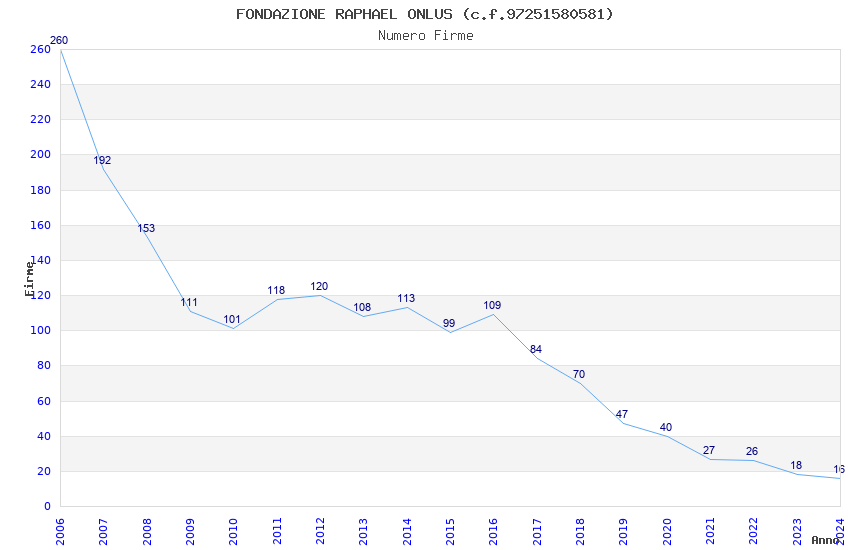Click the x-axis year 2007

[104, 531]
